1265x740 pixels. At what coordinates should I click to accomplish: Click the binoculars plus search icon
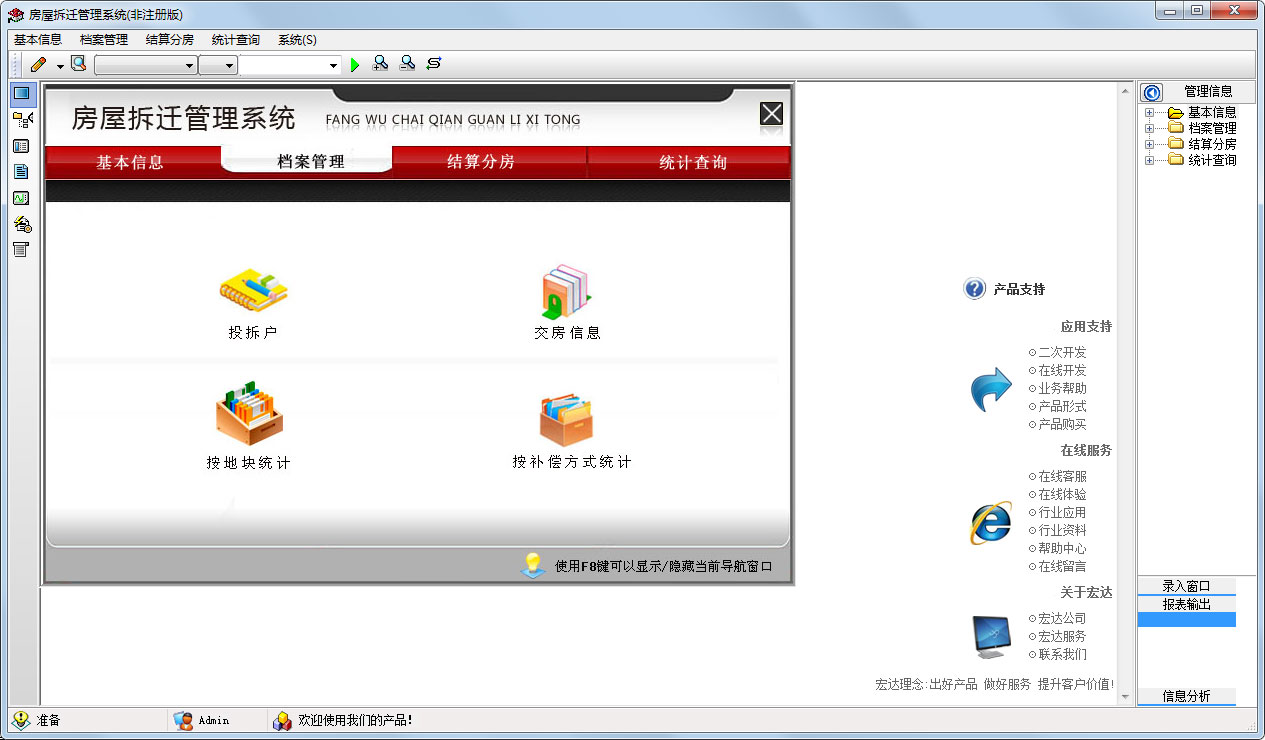coord(381,64)
